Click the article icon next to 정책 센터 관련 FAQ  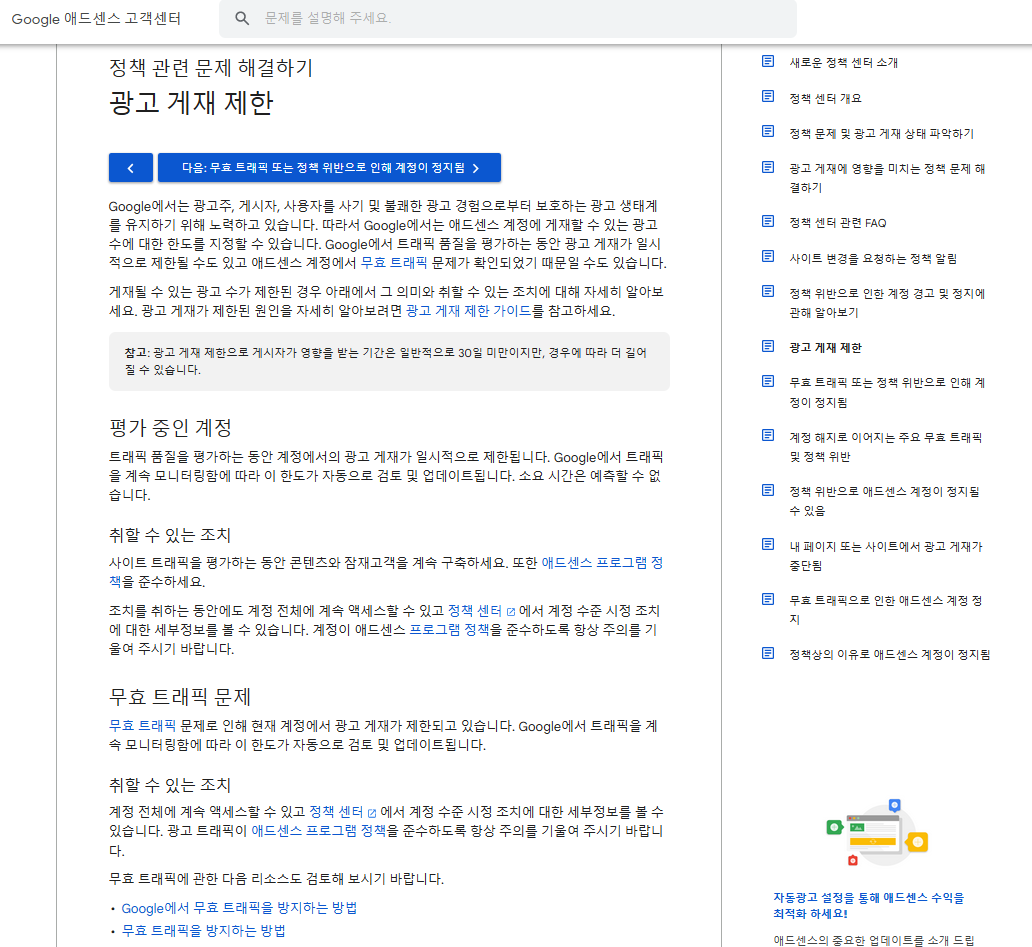pyautogui.click(x=766, y=222)
